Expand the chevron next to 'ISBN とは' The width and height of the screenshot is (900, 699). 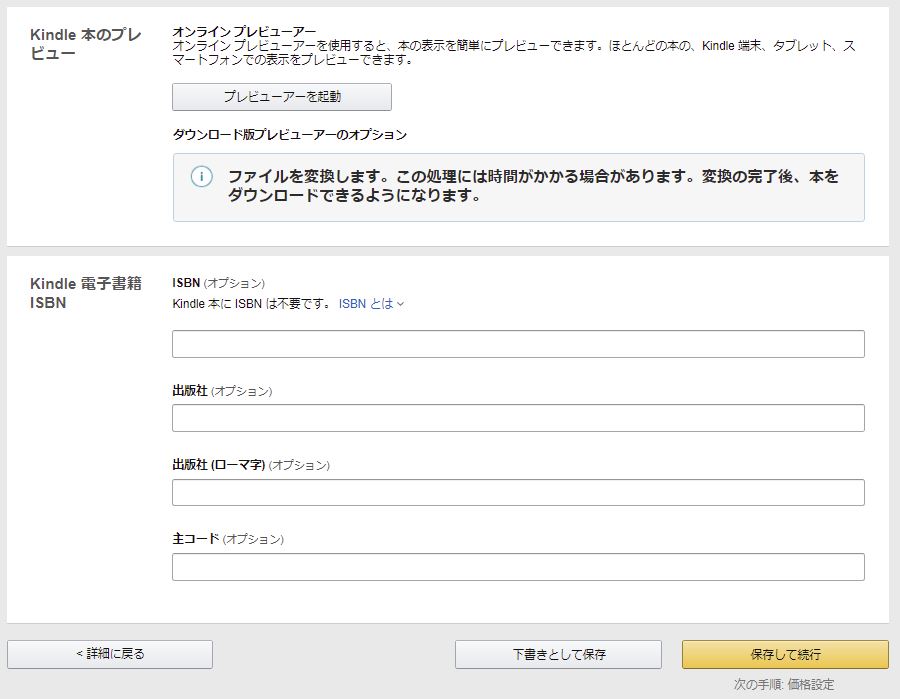point(401,304)
